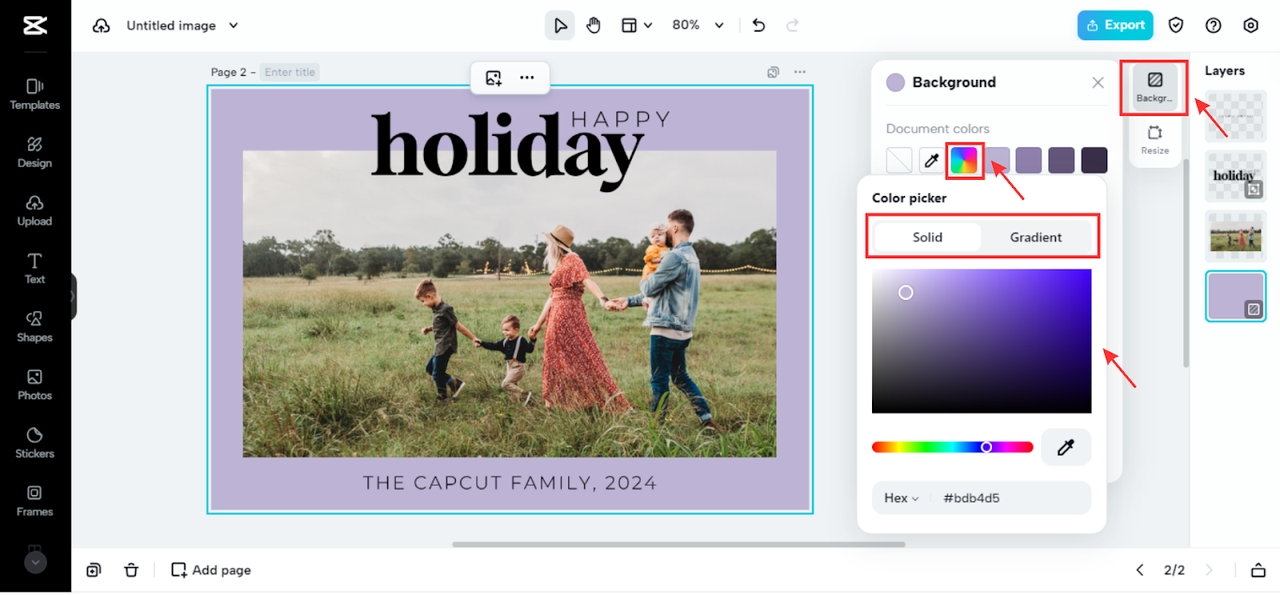1280x595 pixels.
Task: Activate the eyedropper beside hue slider
Action: click(1066, 448)
